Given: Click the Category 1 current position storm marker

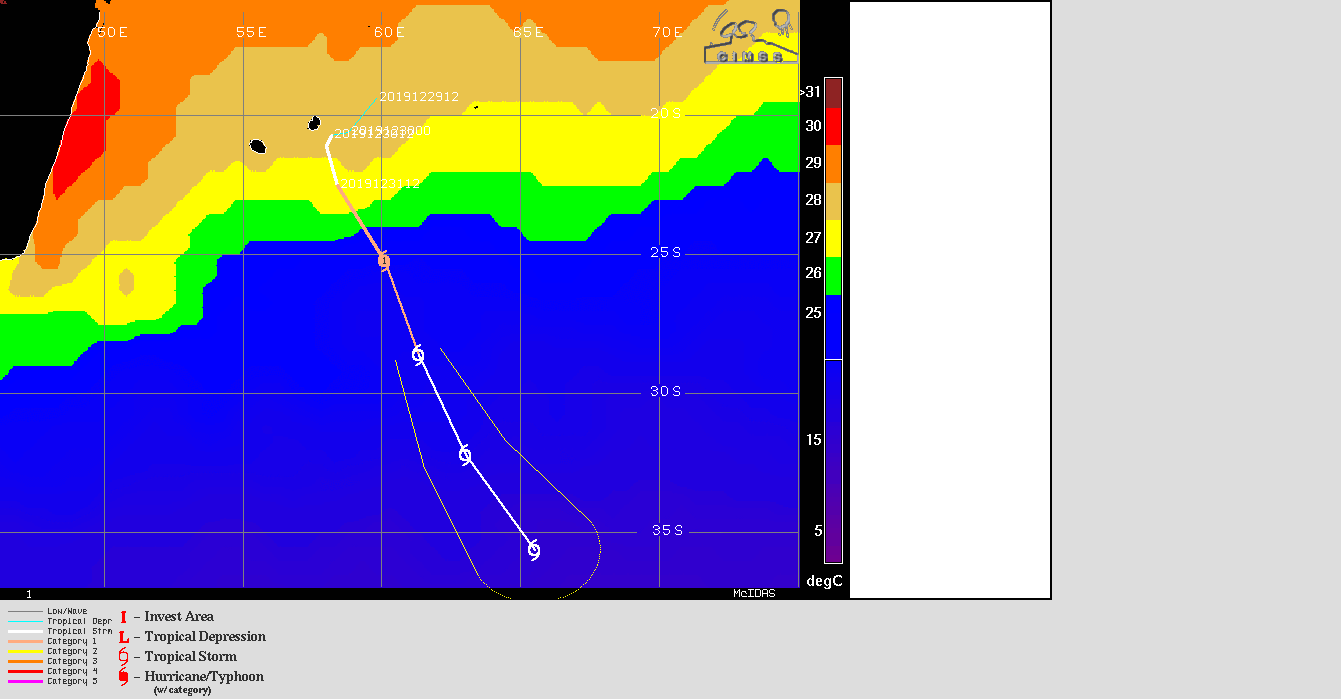Looking at the screenshot, I should [x=384, y=261].
